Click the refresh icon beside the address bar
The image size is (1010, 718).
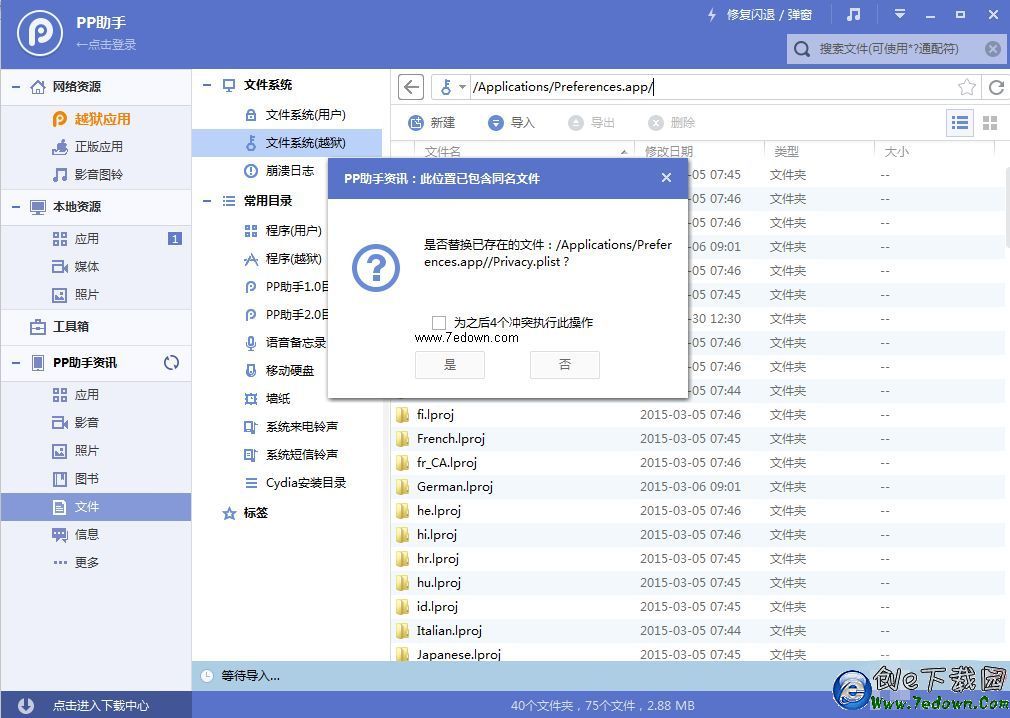pos(995,87)
